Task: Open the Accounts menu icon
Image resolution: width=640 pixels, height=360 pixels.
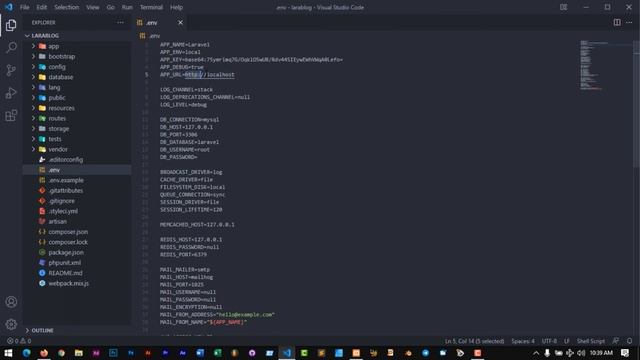Action: tap(11, 302)
